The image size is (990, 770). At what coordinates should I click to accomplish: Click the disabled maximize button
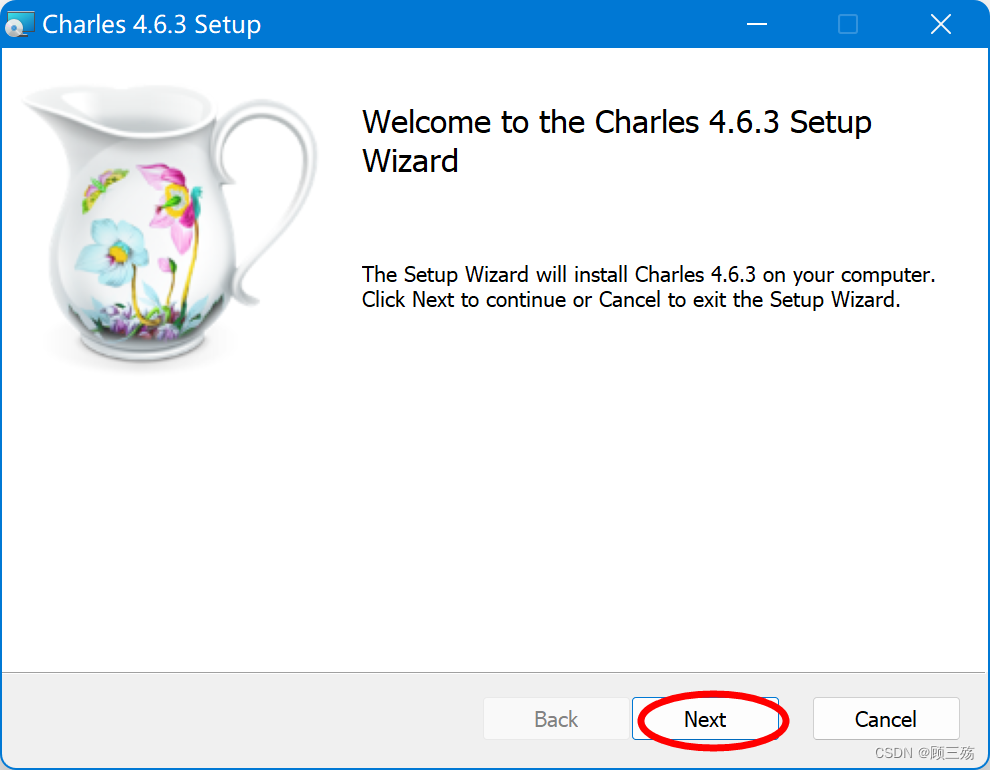pyautogui.click(x=848, y=25)
